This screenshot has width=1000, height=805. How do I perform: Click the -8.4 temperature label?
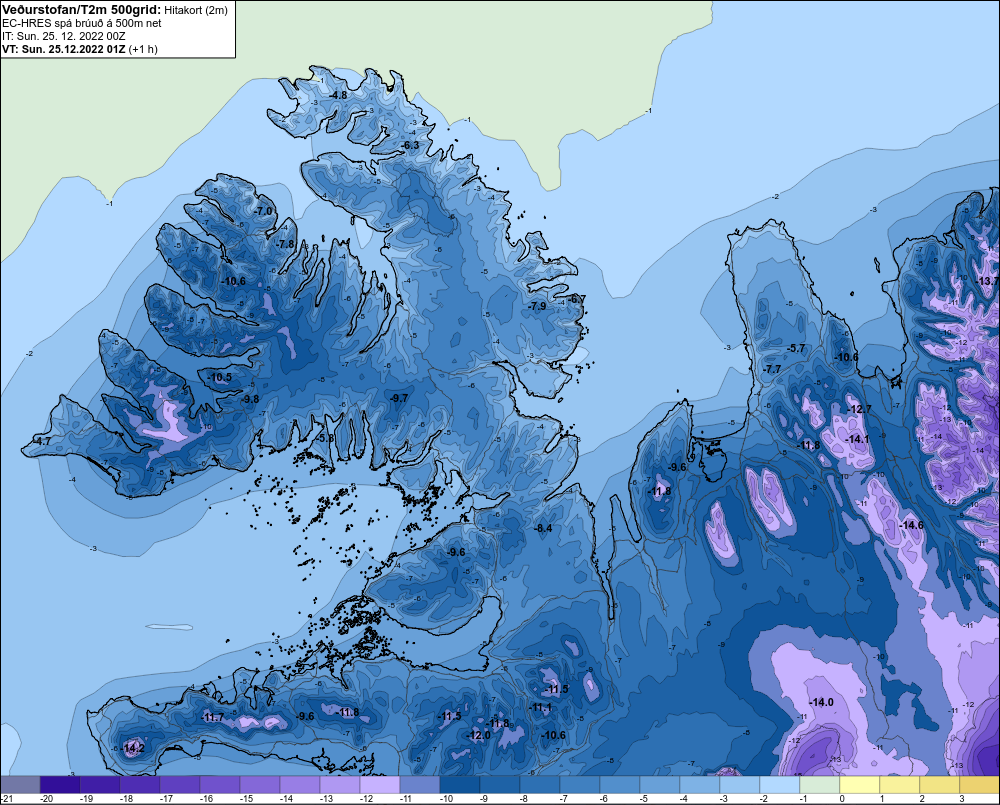tap(543, 528)
